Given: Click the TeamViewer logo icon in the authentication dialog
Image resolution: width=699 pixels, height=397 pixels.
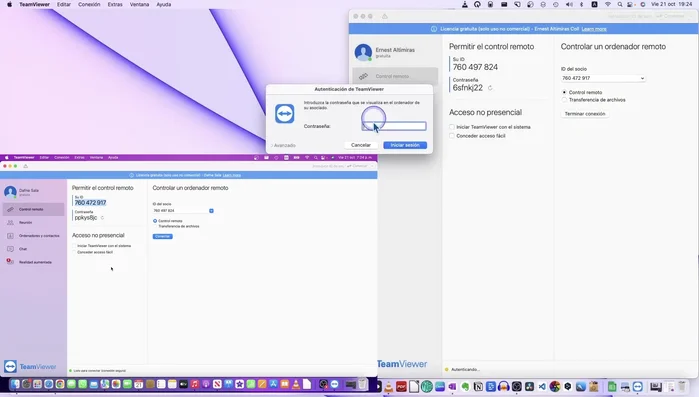Looking at the screenshot, I should pyautogui.click(x=284, y=114).
